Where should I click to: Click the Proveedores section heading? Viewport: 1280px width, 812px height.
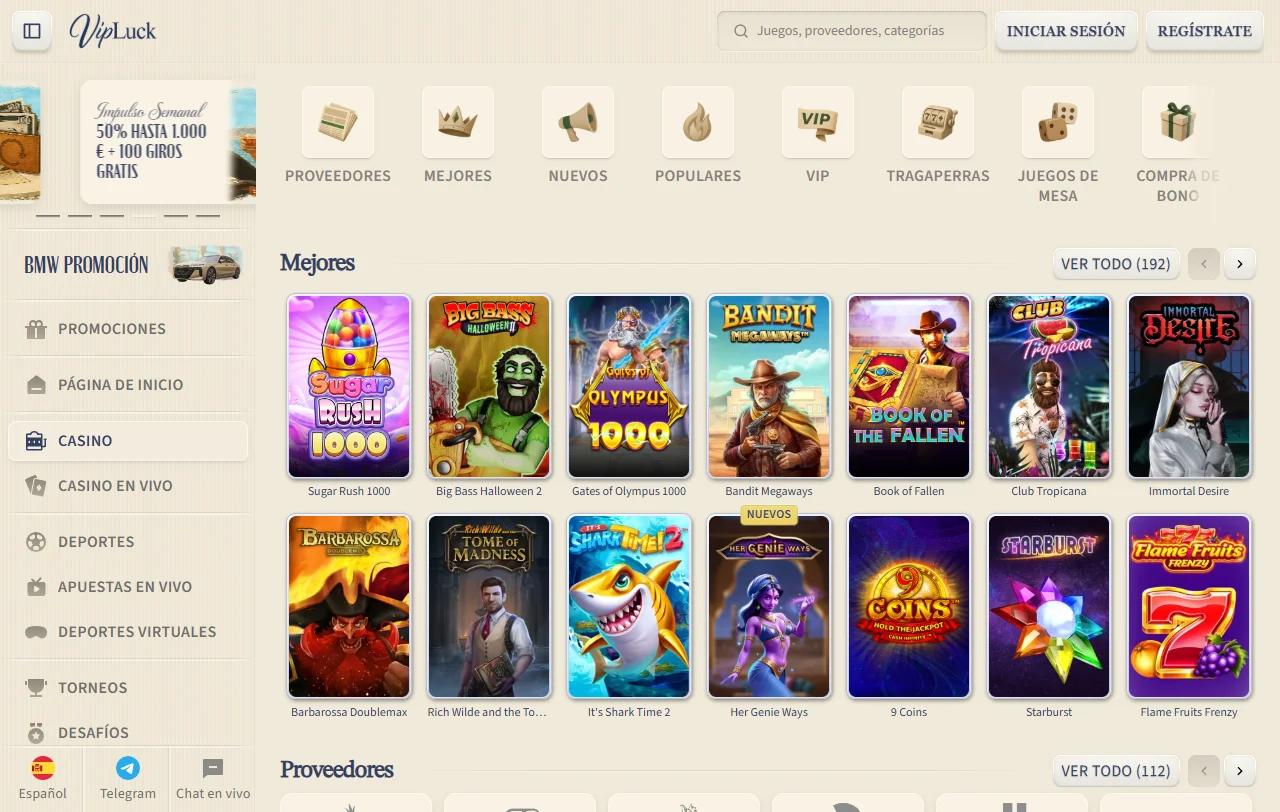[336, 770]
